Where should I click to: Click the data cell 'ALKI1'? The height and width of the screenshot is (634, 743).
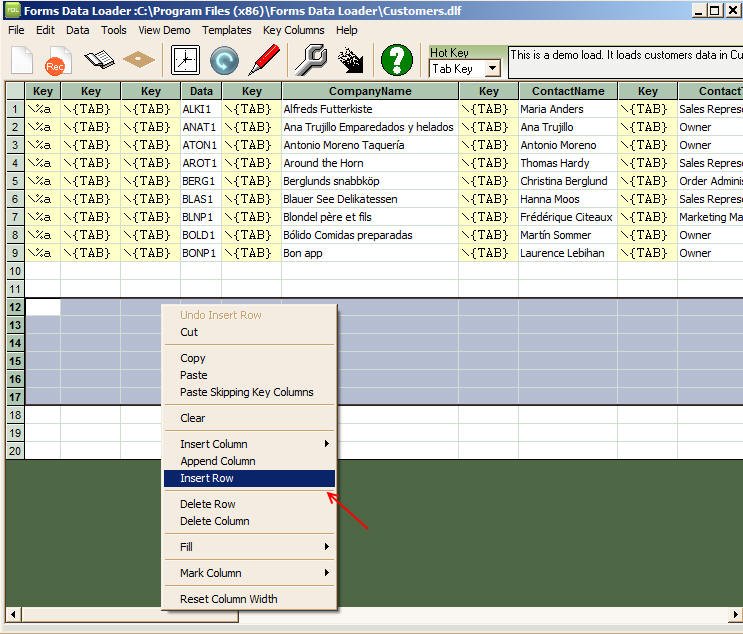[201, 109]
